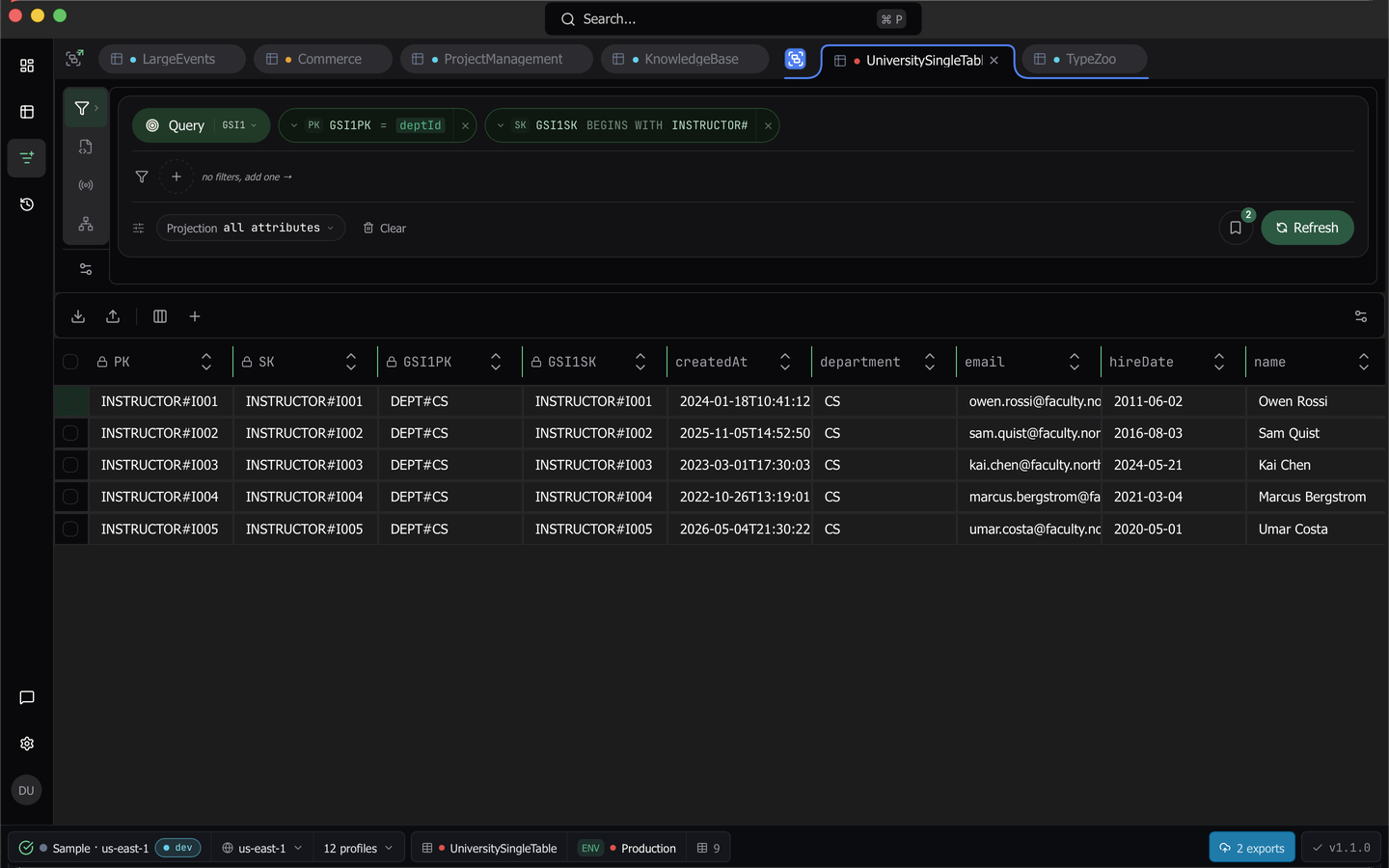
Task: Select the query builder sidebar icon
Action: pyautogui.click(x=27, y=157)
